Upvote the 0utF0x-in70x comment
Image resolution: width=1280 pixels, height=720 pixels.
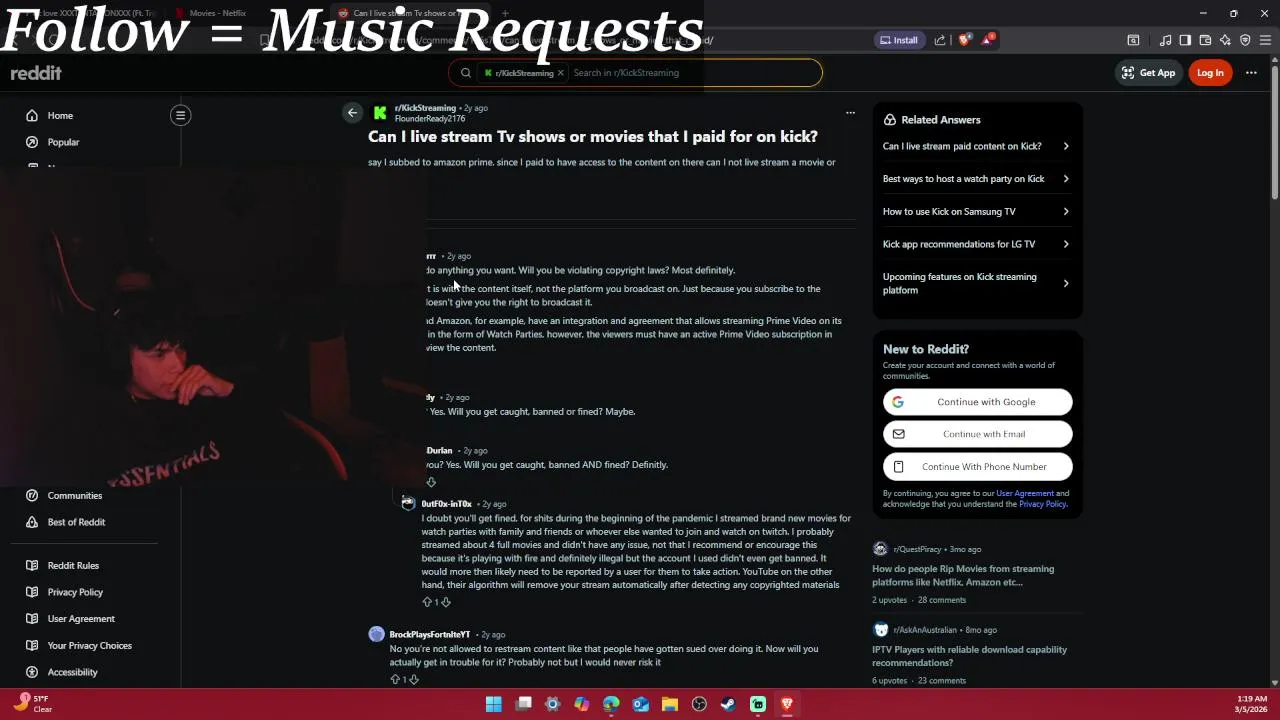coord(427,602)
